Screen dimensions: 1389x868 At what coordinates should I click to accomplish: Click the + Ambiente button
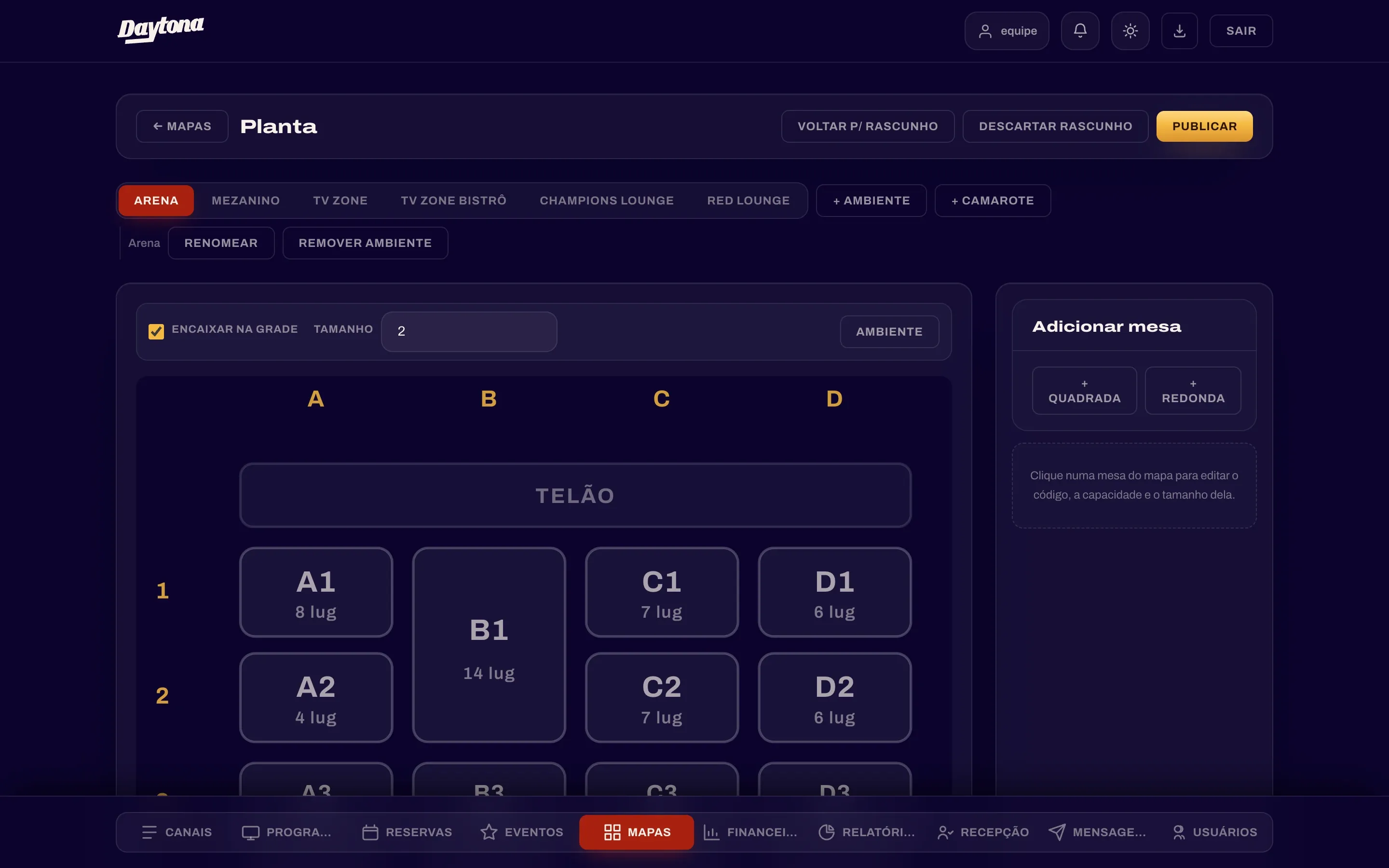click(872, 200)
